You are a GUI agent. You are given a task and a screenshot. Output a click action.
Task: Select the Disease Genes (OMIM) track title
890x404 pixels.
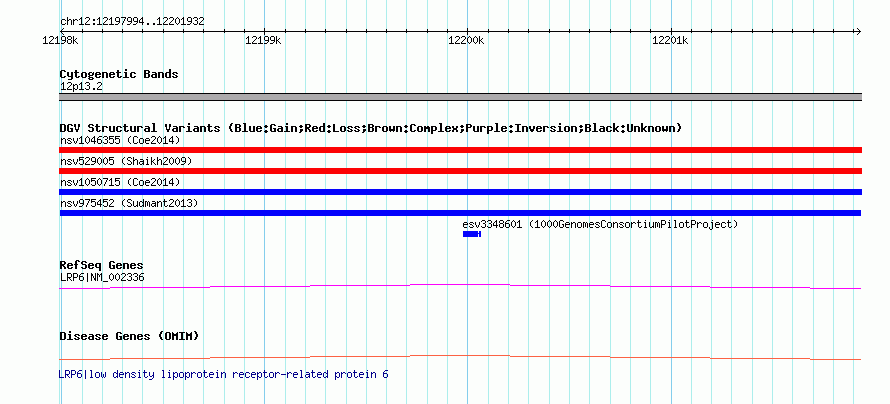point(129,336)
